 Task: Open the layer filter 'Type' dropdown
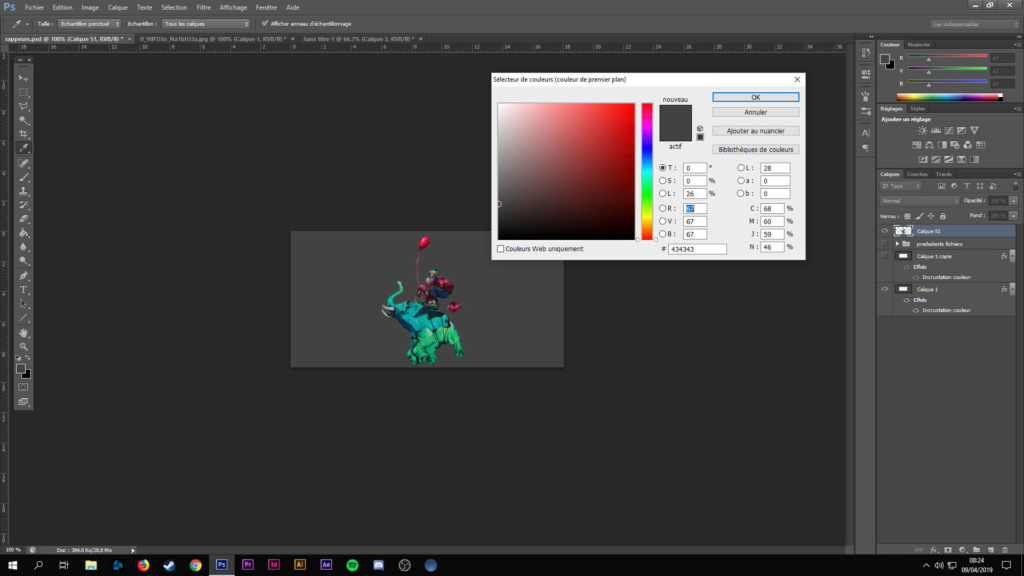pos(901,186)
